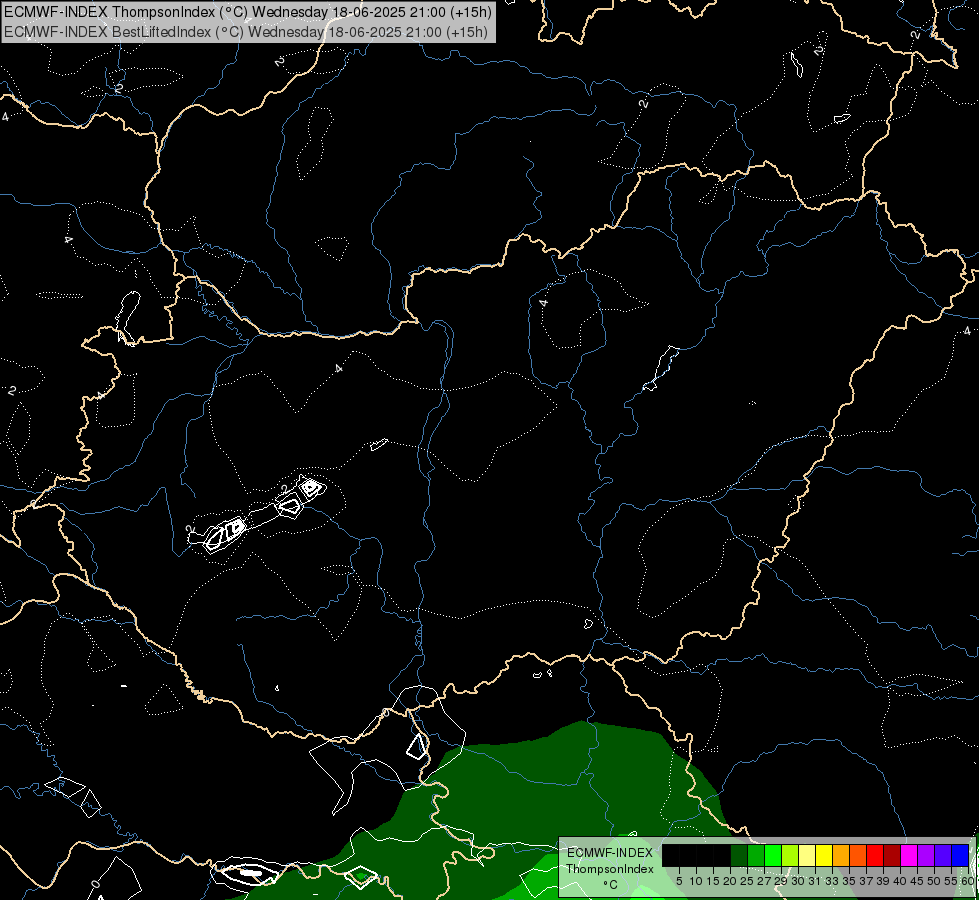Select the bright red 37–39 legend swatch
979x900 pixels.
875,855
